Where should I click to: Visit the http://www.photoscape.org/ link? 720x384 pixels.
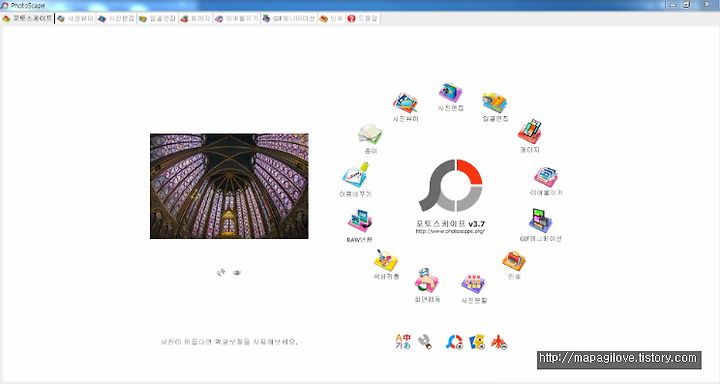tap(450, 232)
